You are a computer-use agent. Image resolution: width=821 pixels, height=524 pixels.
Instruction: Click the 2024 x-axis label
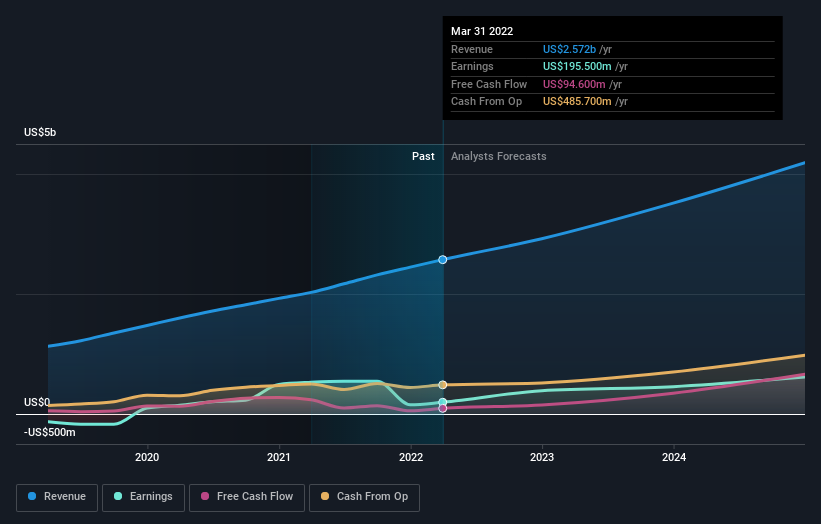(674, 457)
